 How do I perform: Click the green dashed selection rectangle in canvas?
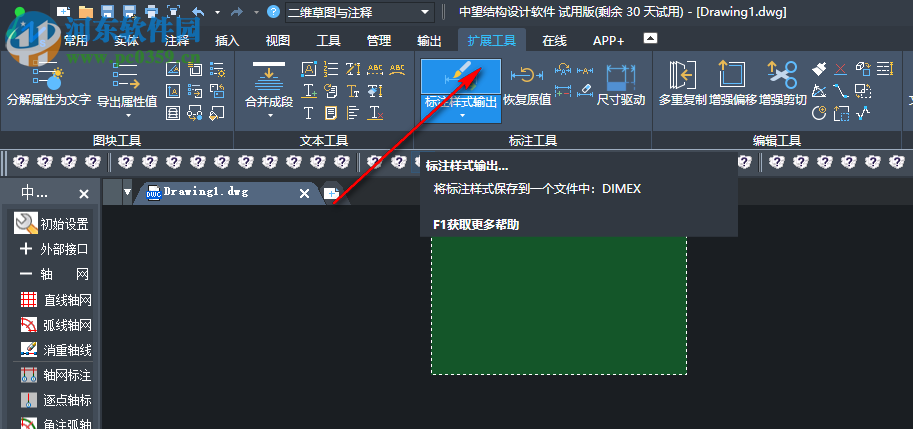(559, 306)
